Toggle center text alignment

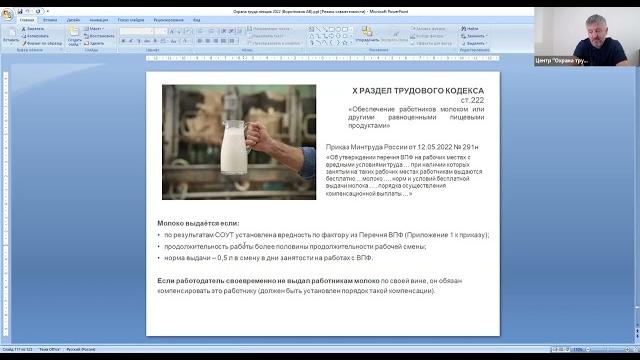(208, 41)
